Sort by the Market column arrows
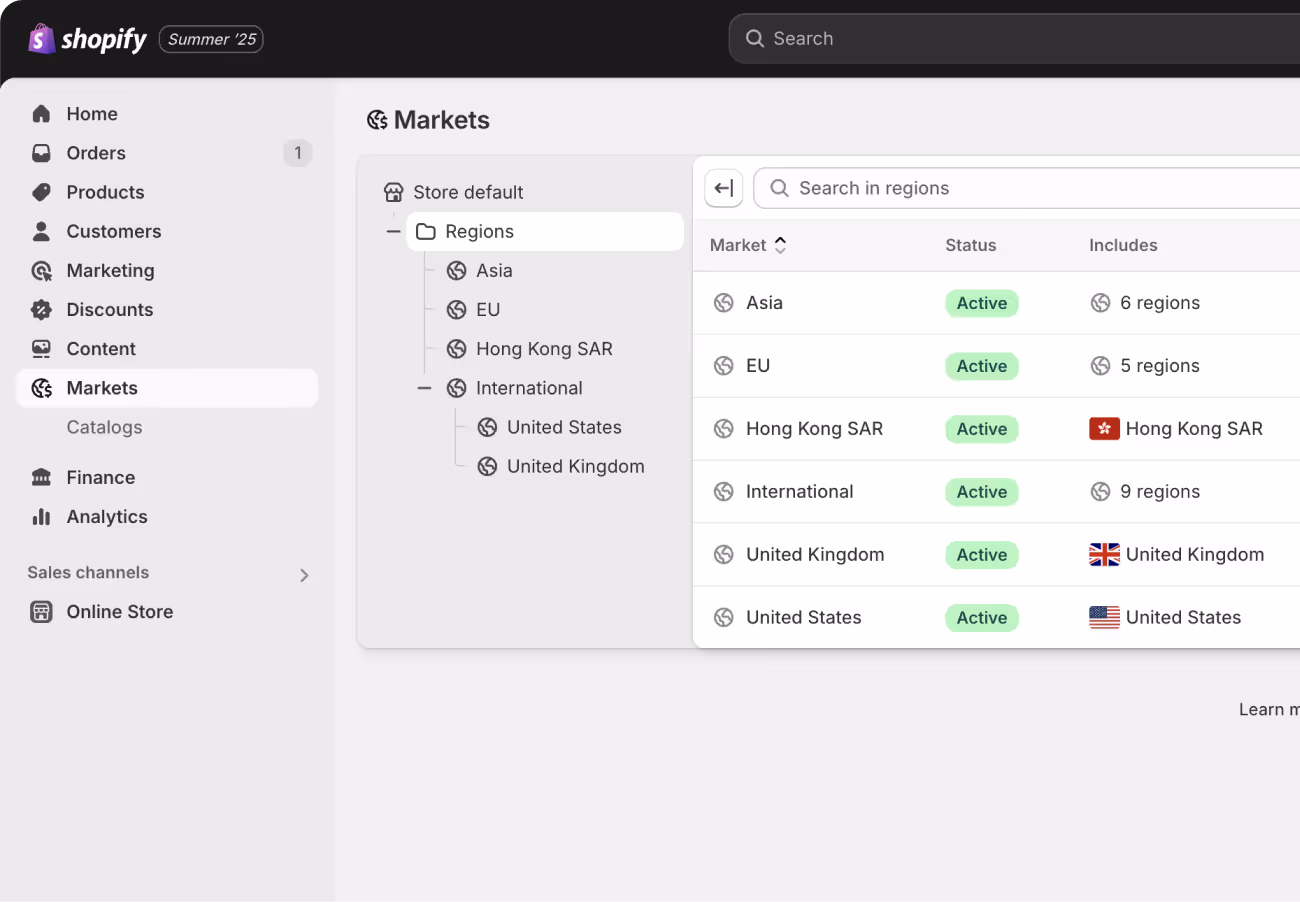Image resolution: width=1300 pixels, height=902 pixels. (780, 245)
